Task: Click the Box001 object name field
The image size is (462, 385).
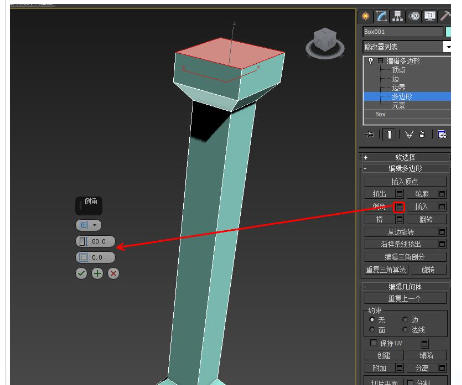Action: pos(403,32)
